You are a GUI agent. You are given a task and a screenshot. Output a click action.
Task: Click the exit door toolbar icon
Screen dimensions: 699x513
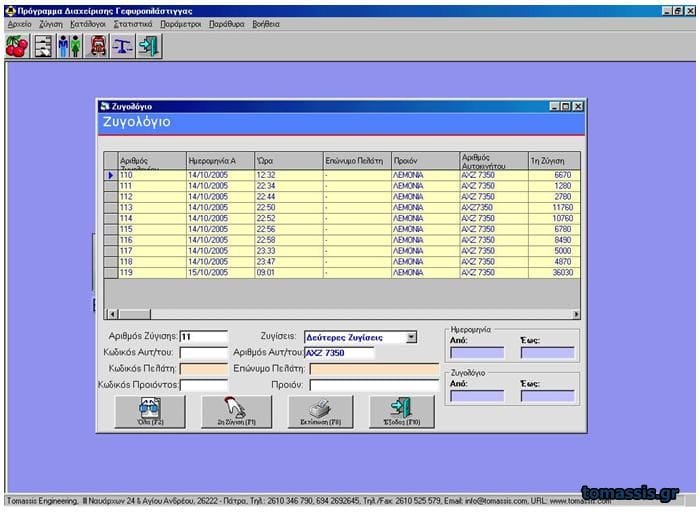pos(149,46)
